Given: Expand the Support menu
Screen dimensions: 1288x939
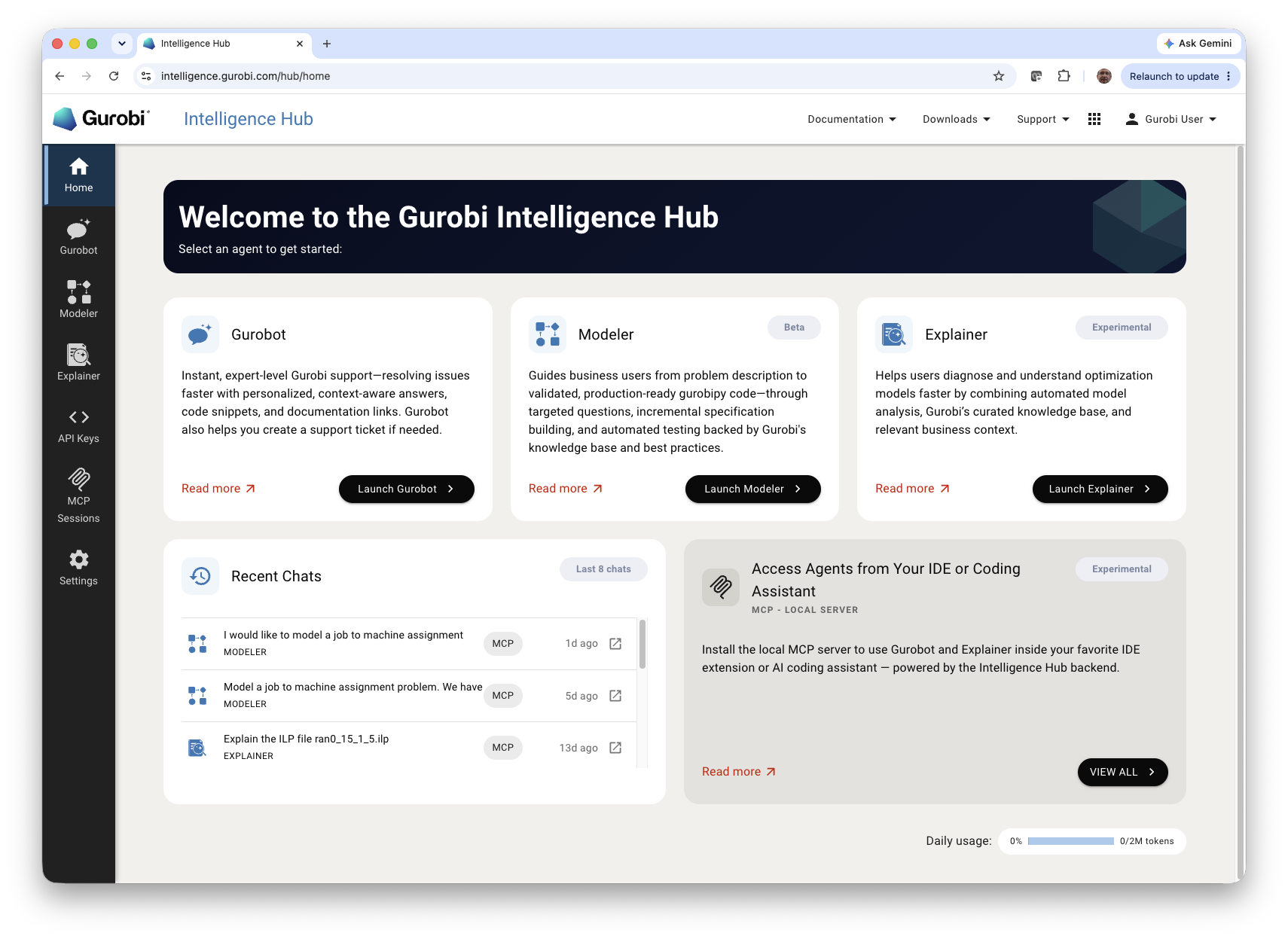Looking at the screenshot, I should pyautogui.click(x=1042, y=119).
